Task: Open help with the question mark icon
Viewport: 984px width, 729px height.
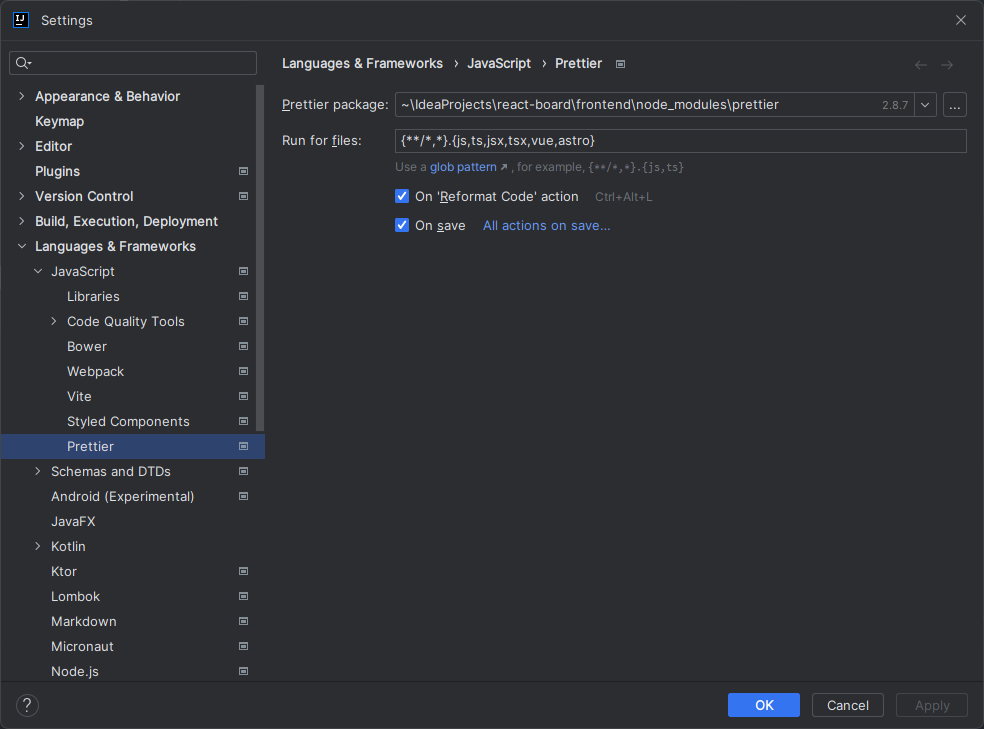Action: [27, 705]
